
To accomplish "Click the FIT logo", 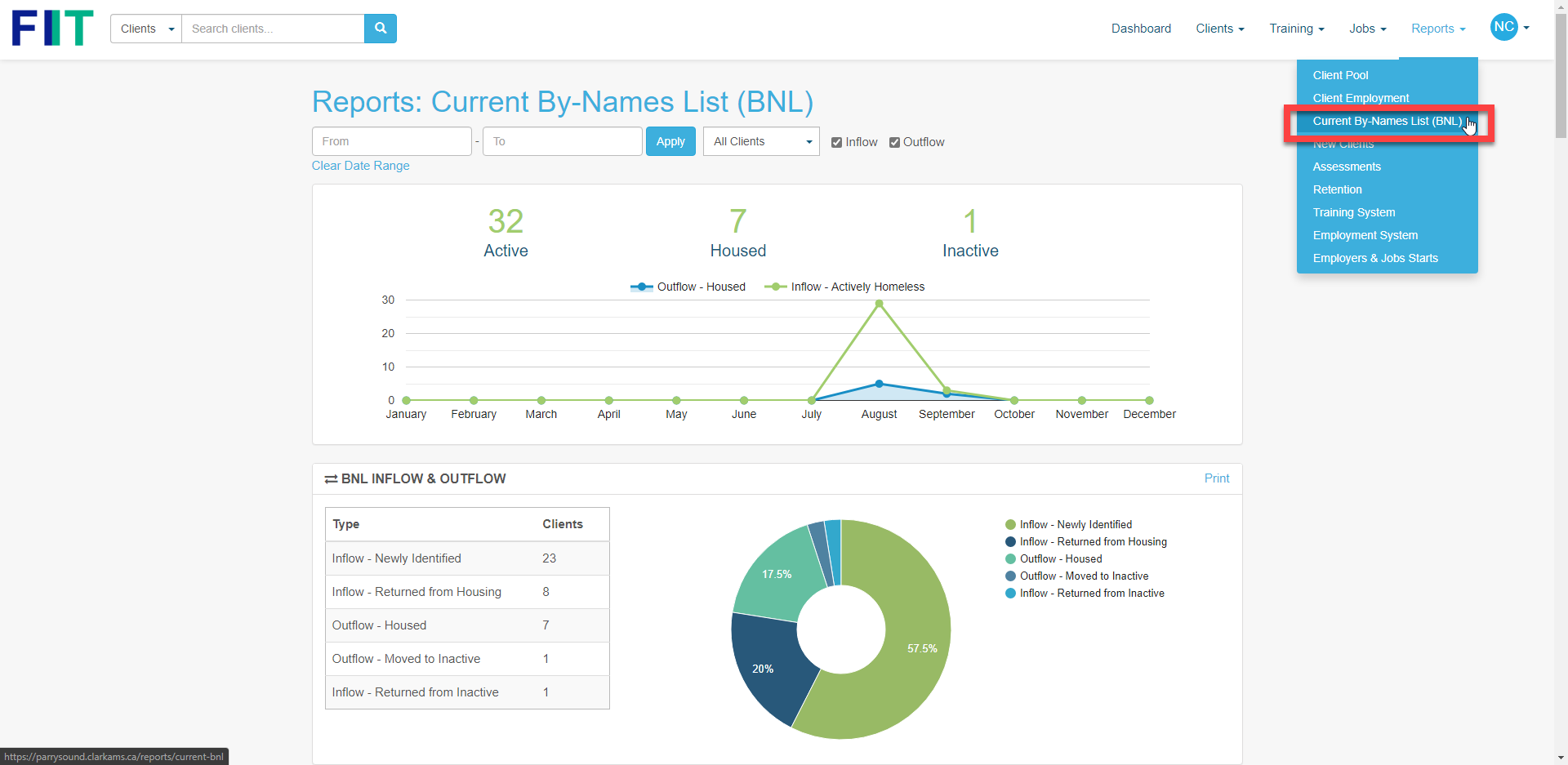I will [52, 29].
